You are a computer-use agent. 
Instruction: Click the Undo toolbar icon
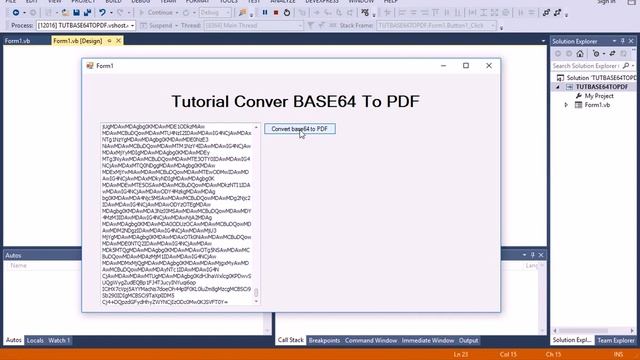coord(102,13)
